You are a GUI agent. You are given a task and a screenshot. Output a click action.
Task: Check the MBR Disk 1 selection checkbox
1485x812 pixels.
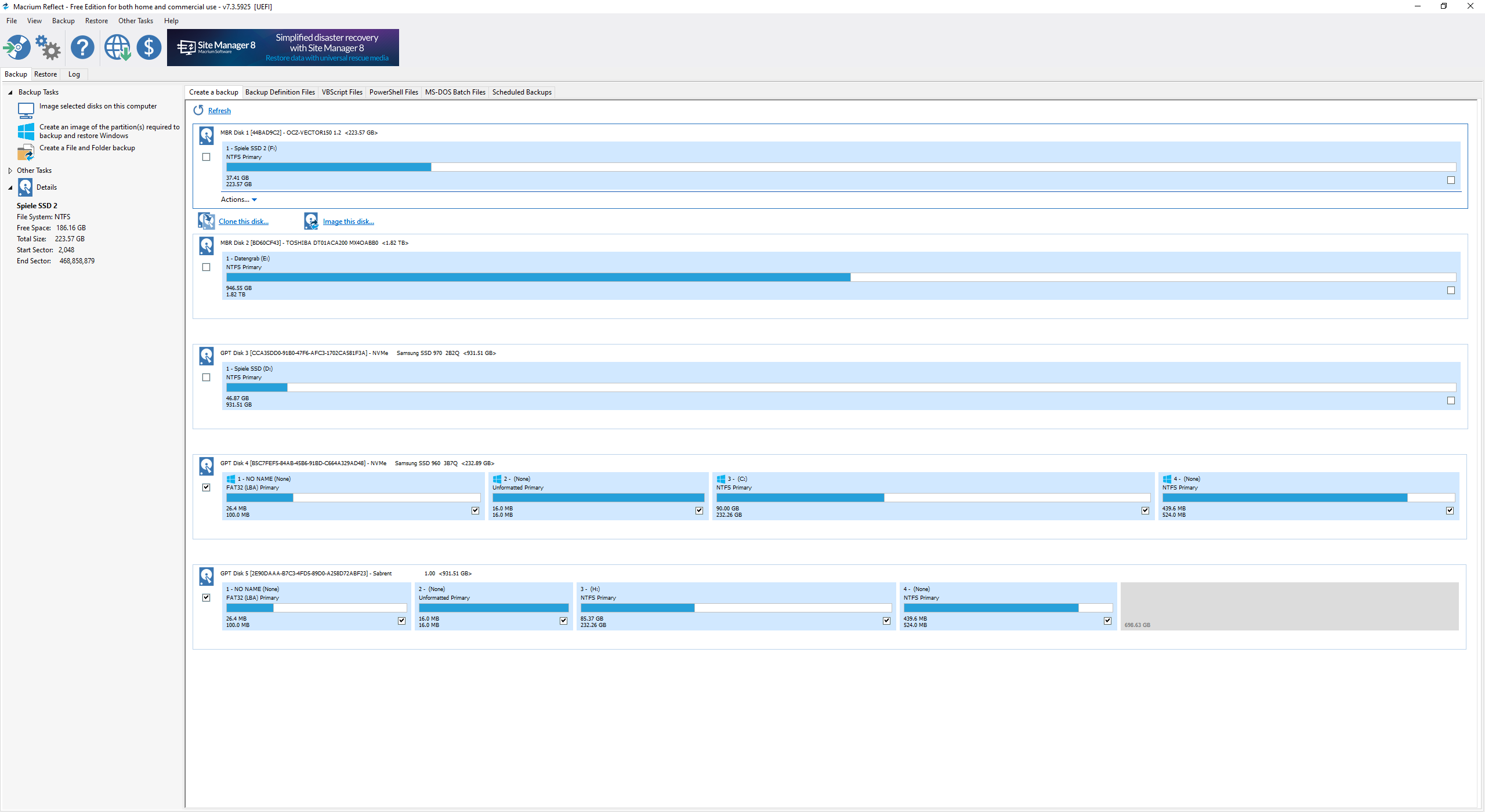[x=206, y=157]
